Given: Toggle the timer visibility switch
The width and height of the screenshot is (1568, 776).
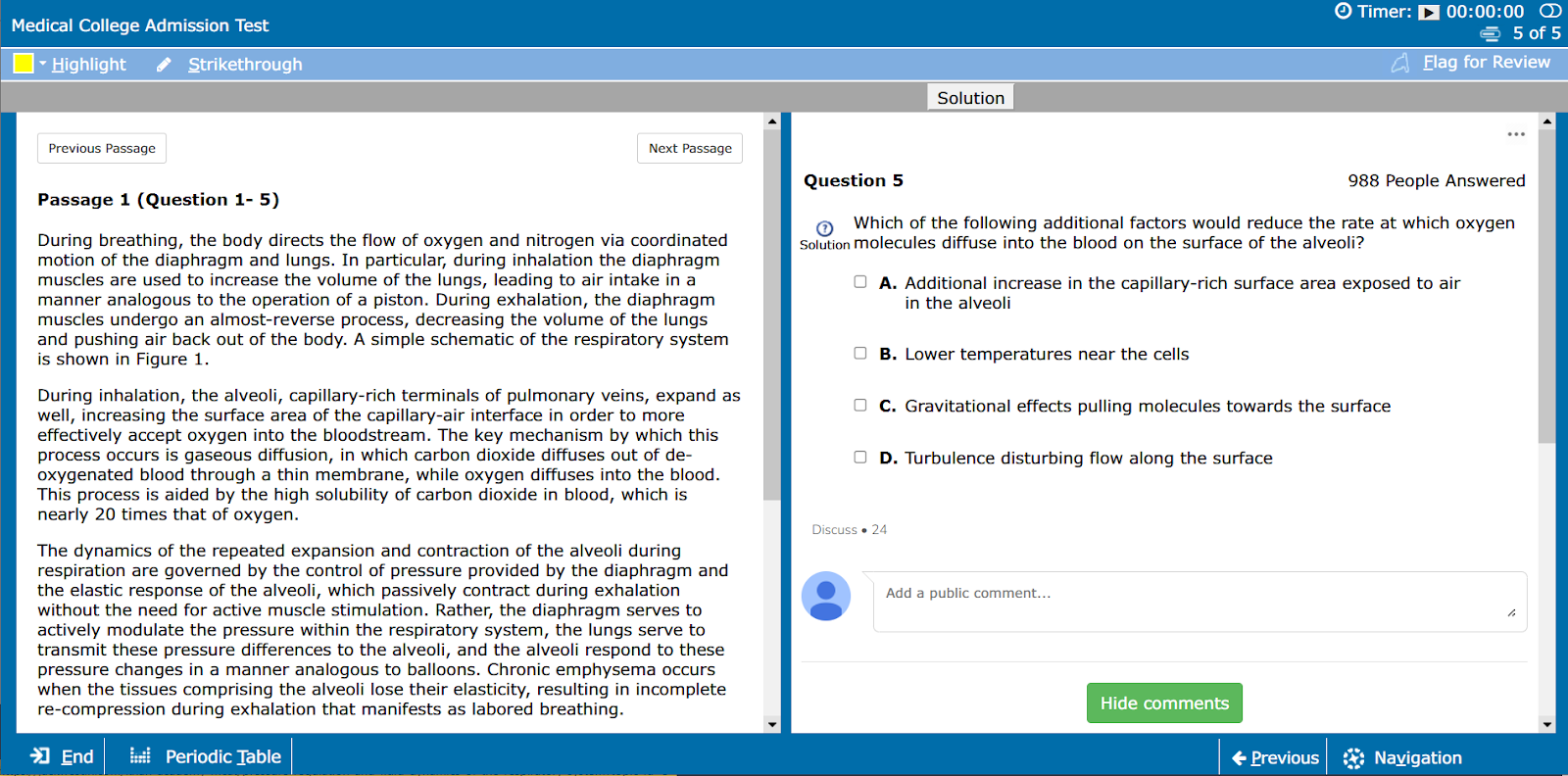Looking at the screenshot, I should tap(1549, 11).
